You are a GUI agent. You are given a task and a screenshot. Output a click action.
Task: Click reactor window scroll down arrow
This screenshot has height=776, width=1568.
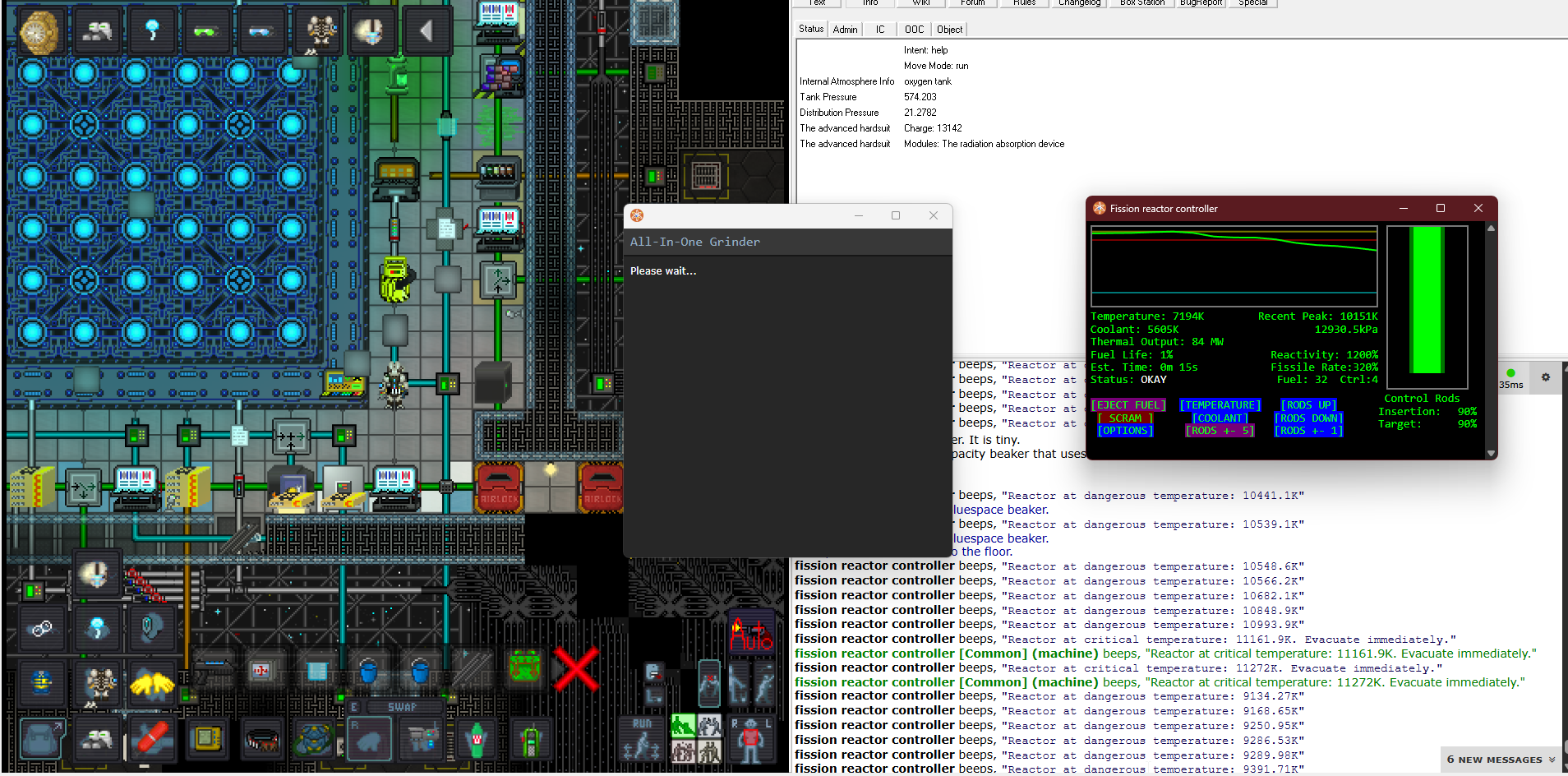click(x=1491, y=453)
